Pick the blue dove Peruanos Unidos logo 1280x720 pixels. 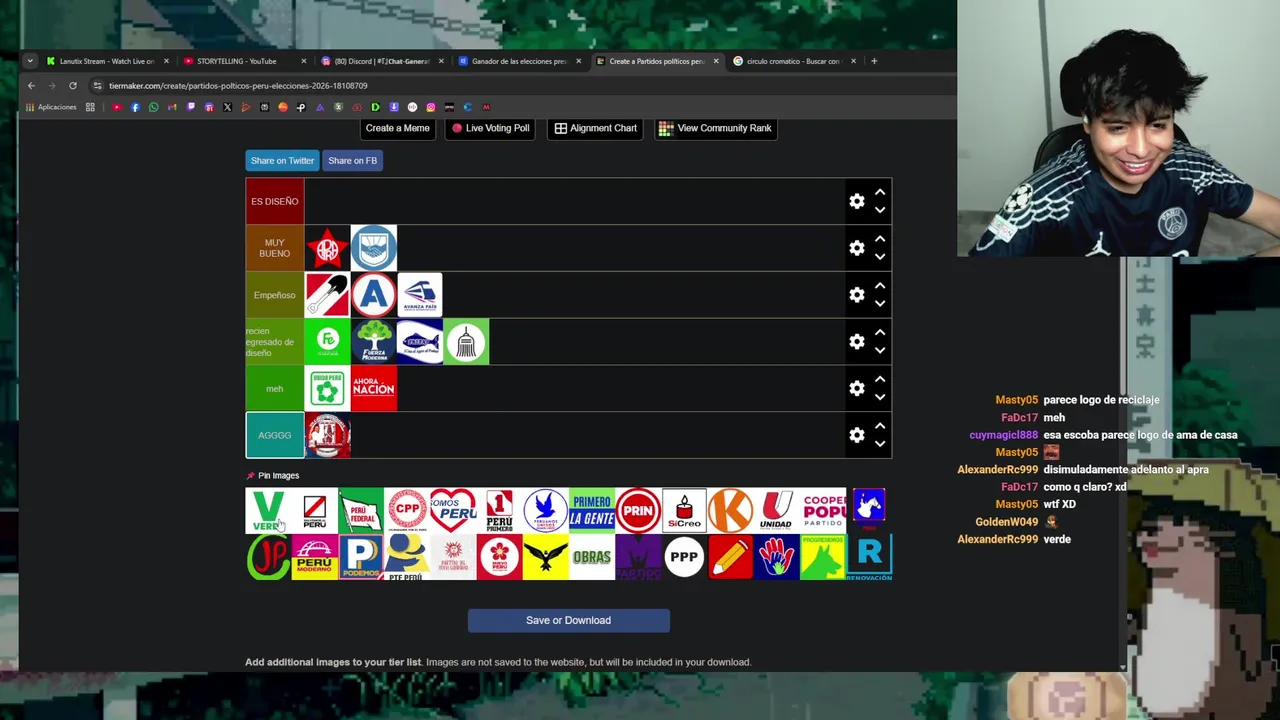(x=545, y=510)
